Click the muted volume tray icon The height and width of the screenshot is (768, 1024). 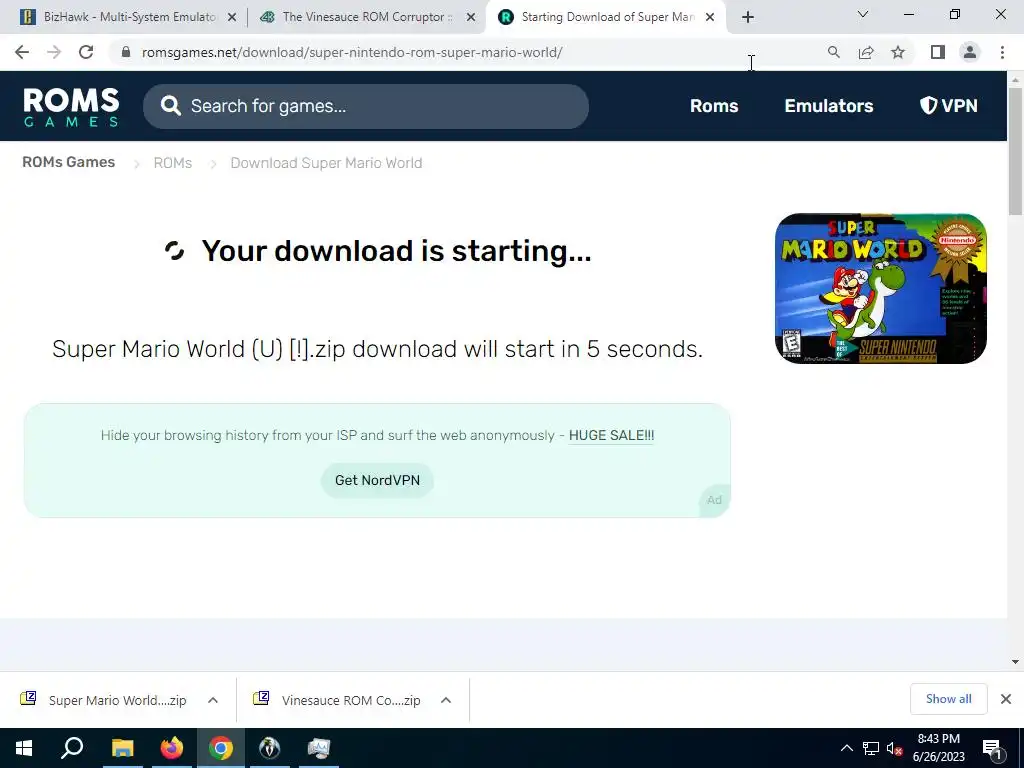click(x=894, y=748)
